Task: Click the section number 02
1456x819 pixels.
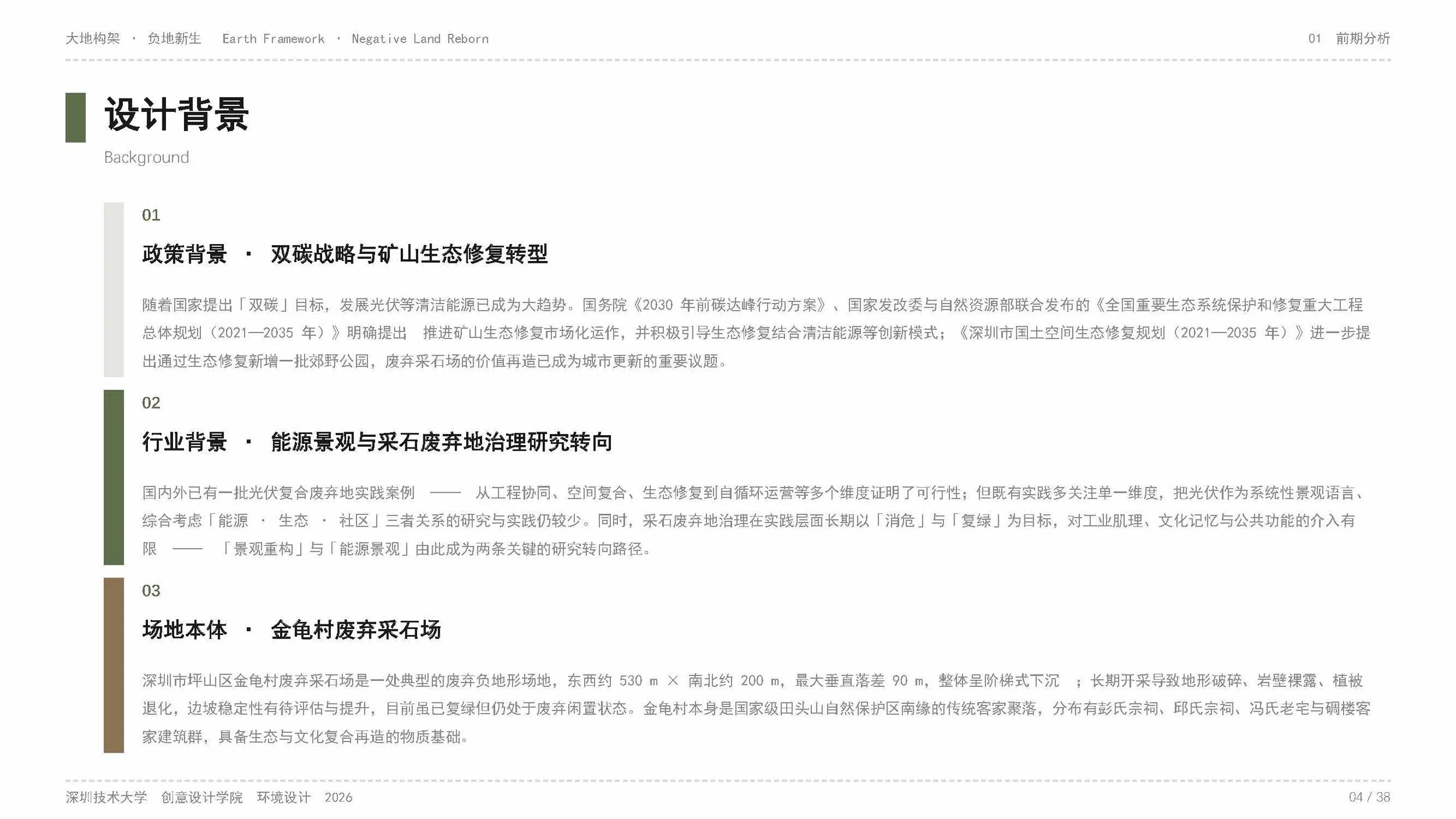Action: (x=151, y=403)
